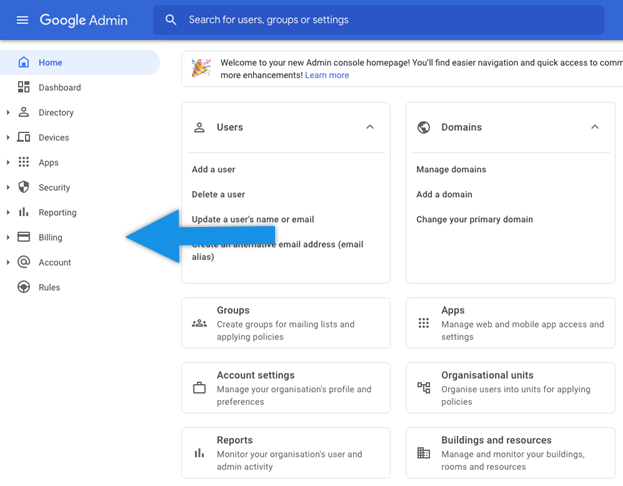Click Update a user's name or email
Screen dimensions: 623x486
tap(253, 219)
